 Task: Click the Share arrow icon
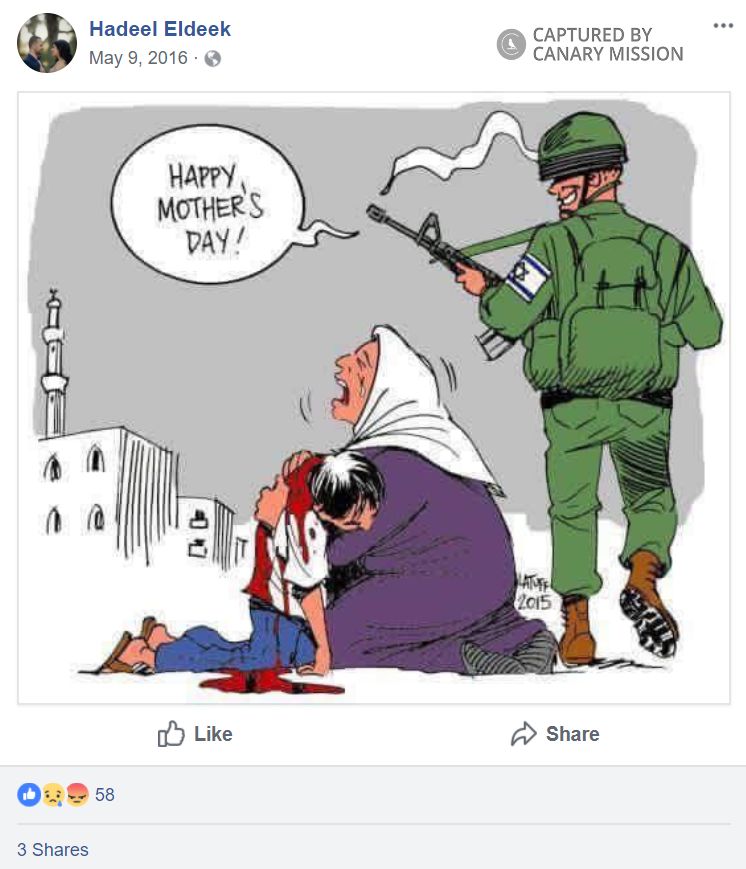click(x=523, y=734)
